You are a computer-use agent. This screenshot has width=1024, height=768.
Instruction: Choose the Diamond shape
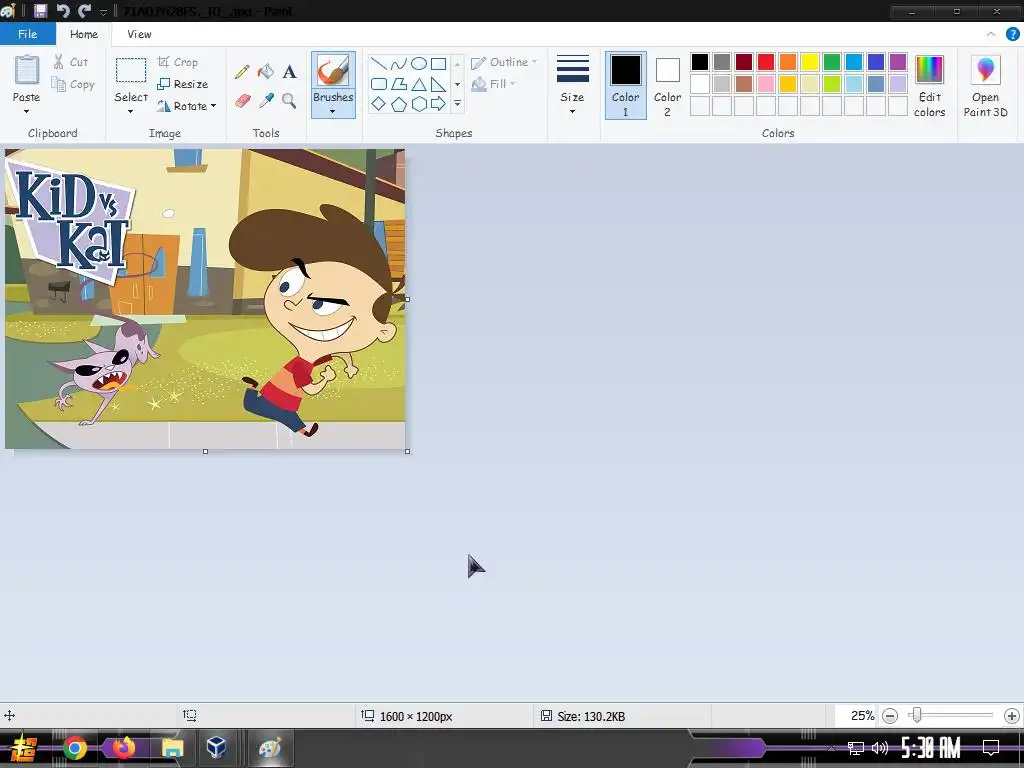click(378, 104)
